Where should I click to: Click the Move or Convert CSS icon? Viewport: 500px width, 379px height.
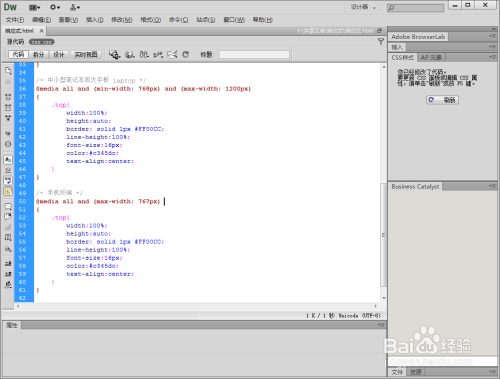pyautogui.click(x=8, y=249)
